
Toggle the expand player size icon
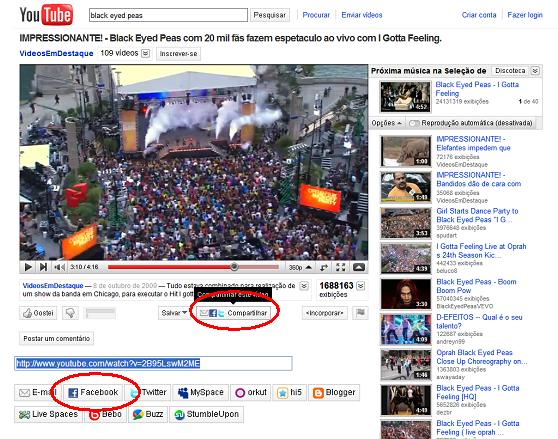324,267
